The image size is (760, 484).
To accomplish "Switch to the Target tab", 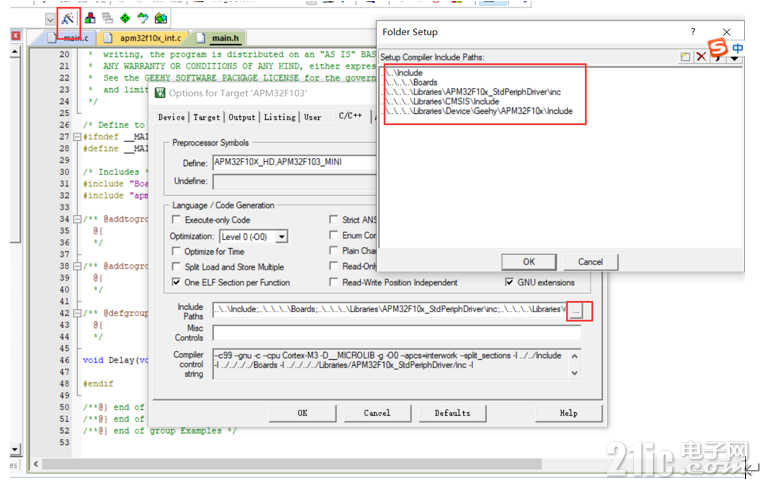I will click(206, 117).
